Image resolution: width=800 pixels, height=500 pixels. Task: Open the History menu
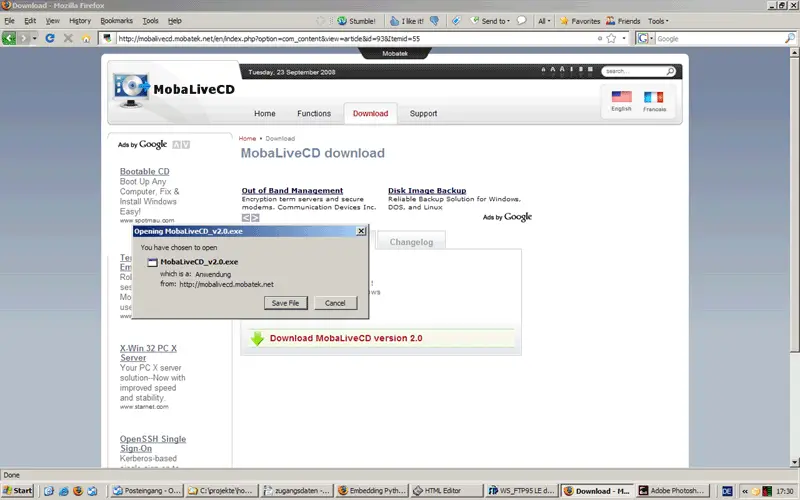pos(80,21)
